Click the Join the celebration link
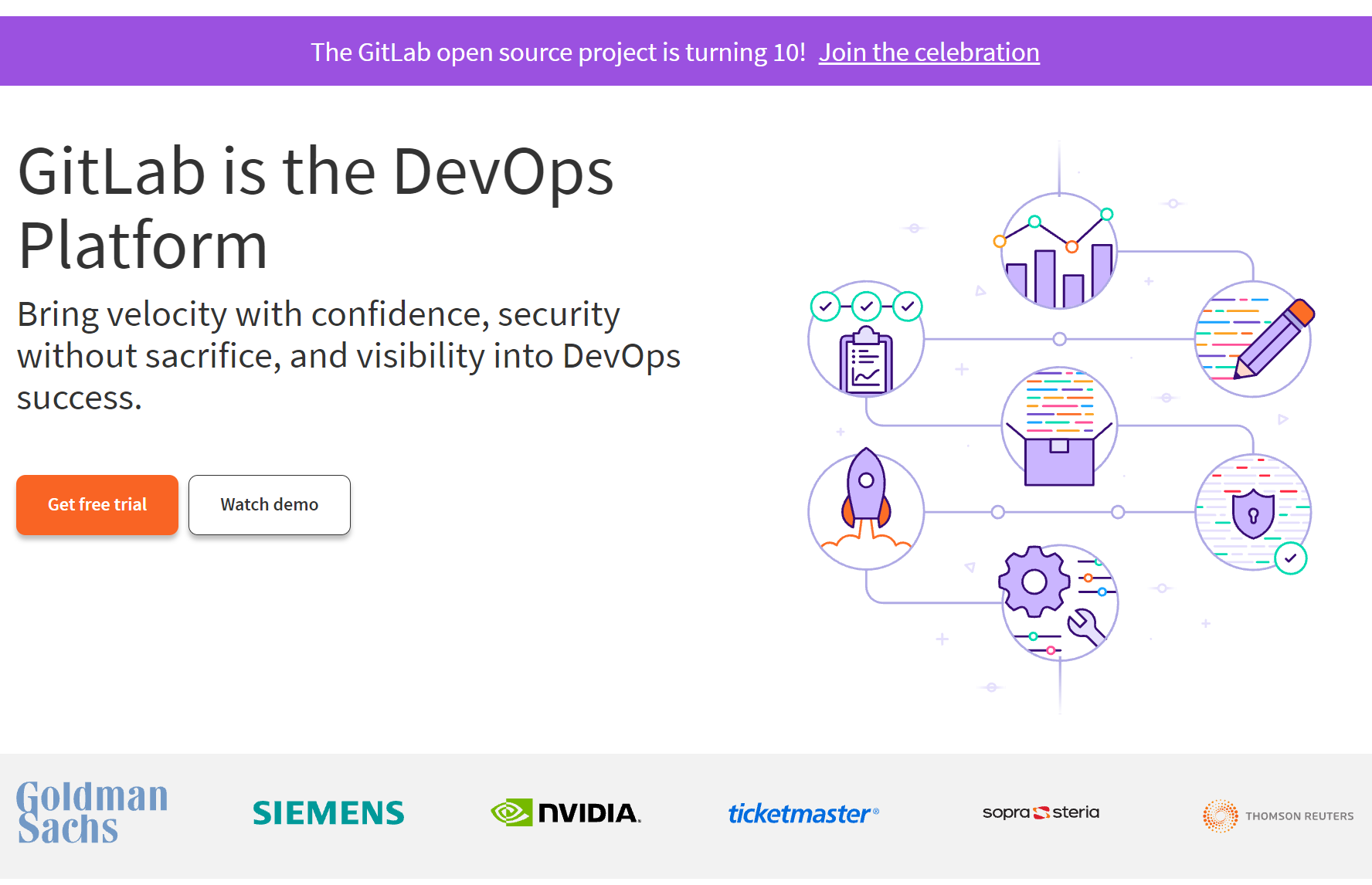The image size is (1372, 885). click(929, 52)
